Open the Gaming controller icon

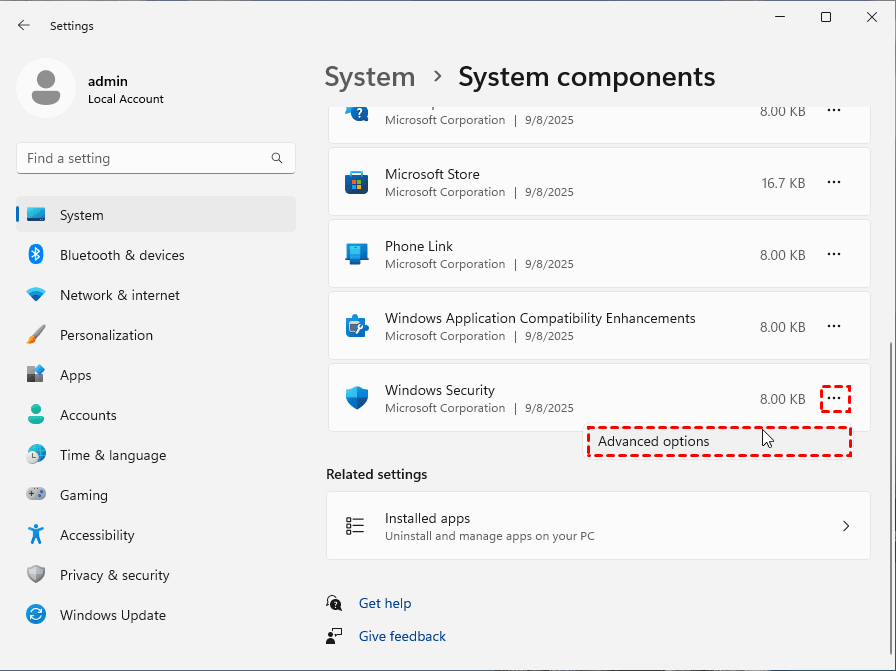(x=36, y=495)
